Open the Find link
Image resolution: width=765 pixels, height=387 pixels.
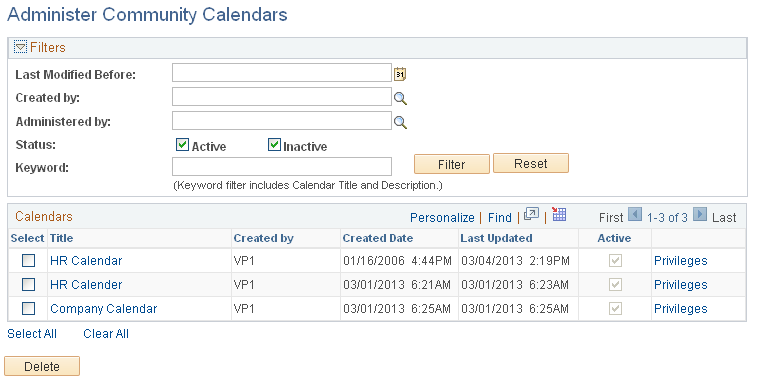[500, 218]
